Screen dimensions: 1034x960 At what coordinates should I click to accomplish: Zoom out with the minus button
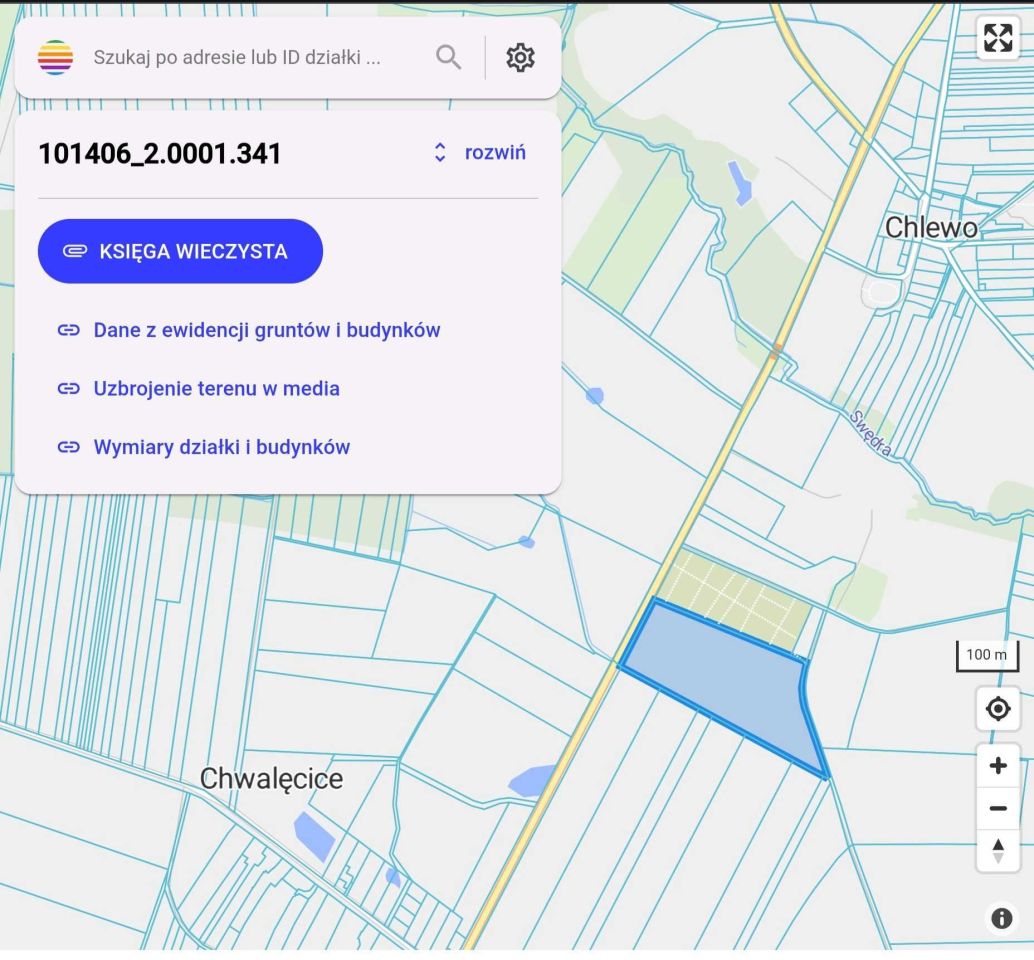click(x=998, y=807)
